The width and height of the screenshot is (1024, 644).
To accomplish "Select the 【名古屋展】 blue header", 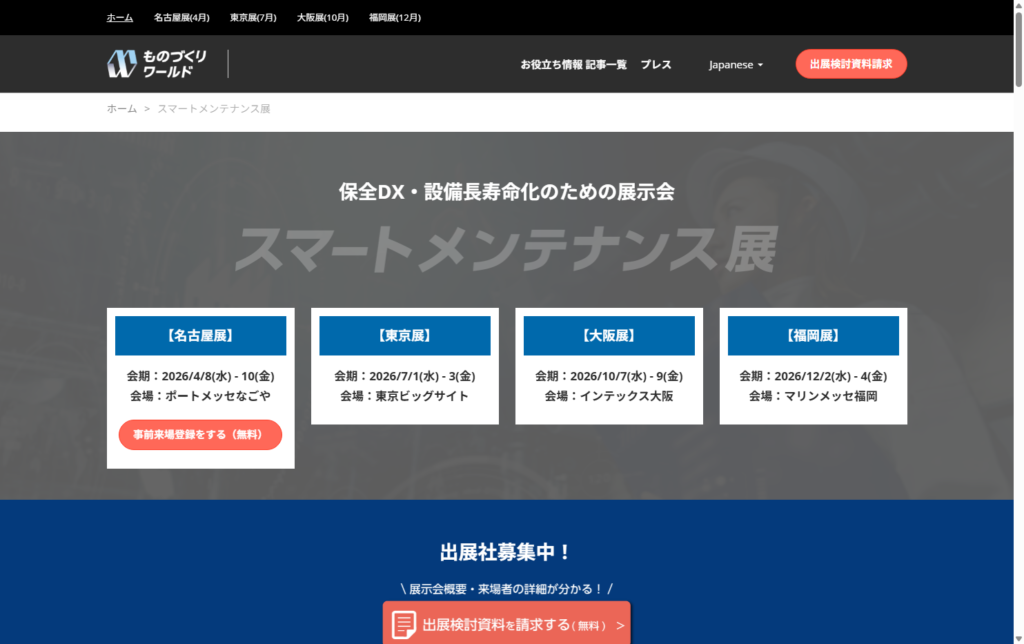I will point(200,336).
